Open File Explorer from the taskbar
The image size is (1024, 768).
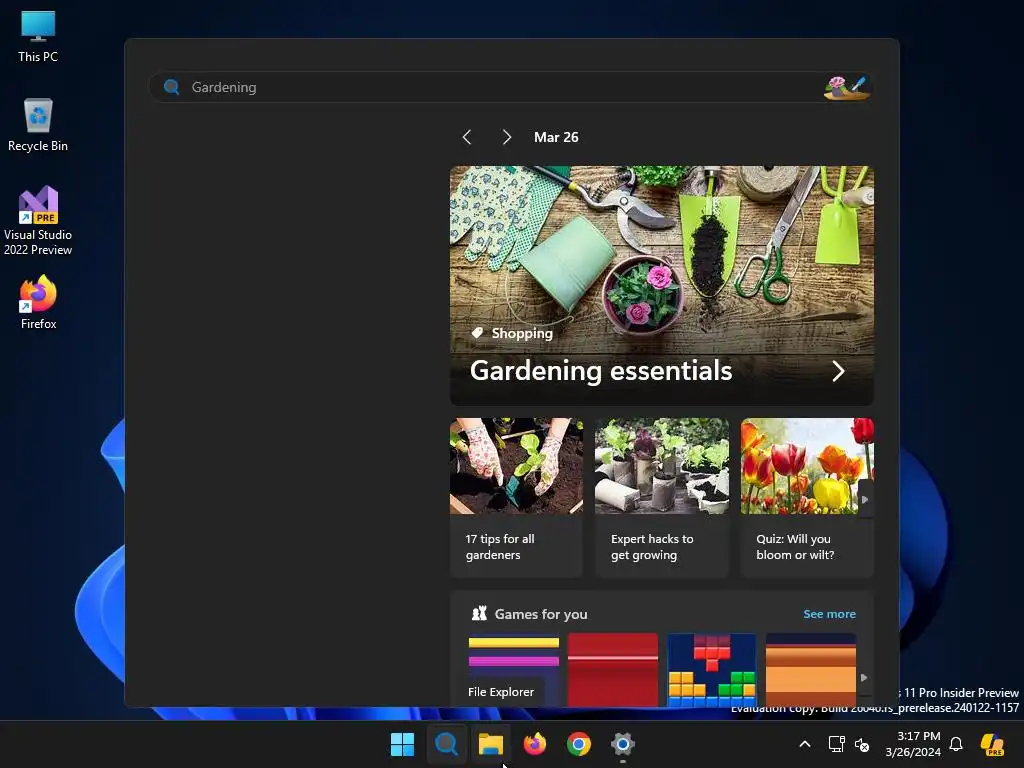490,744
